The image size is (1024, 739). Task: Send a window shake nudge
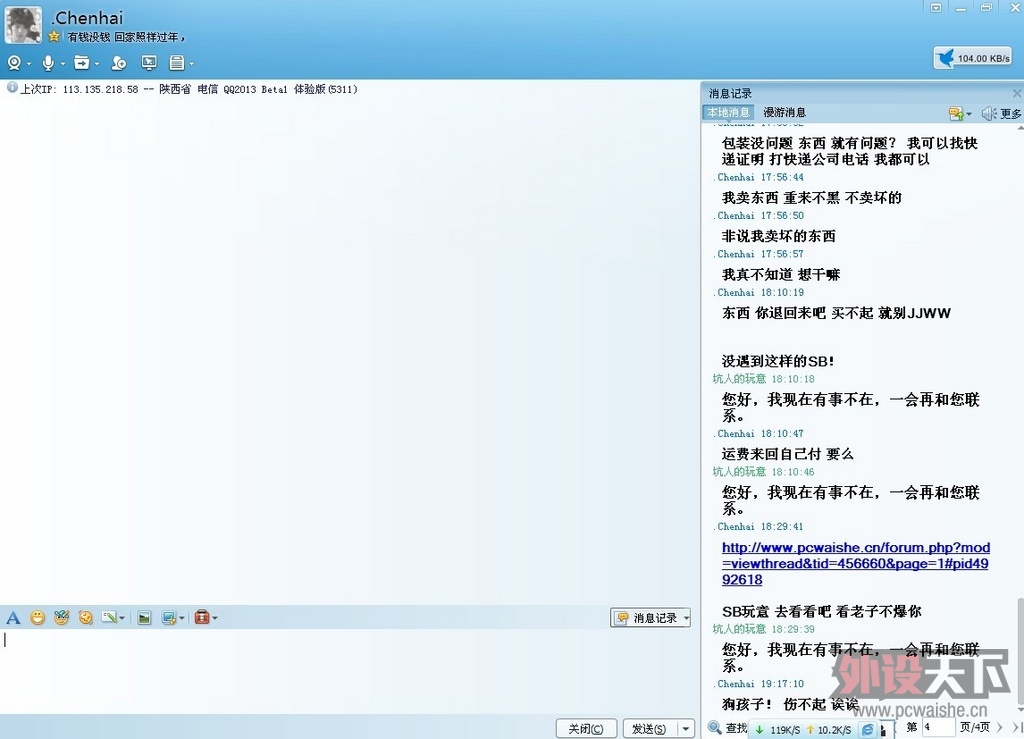[86, 618]
